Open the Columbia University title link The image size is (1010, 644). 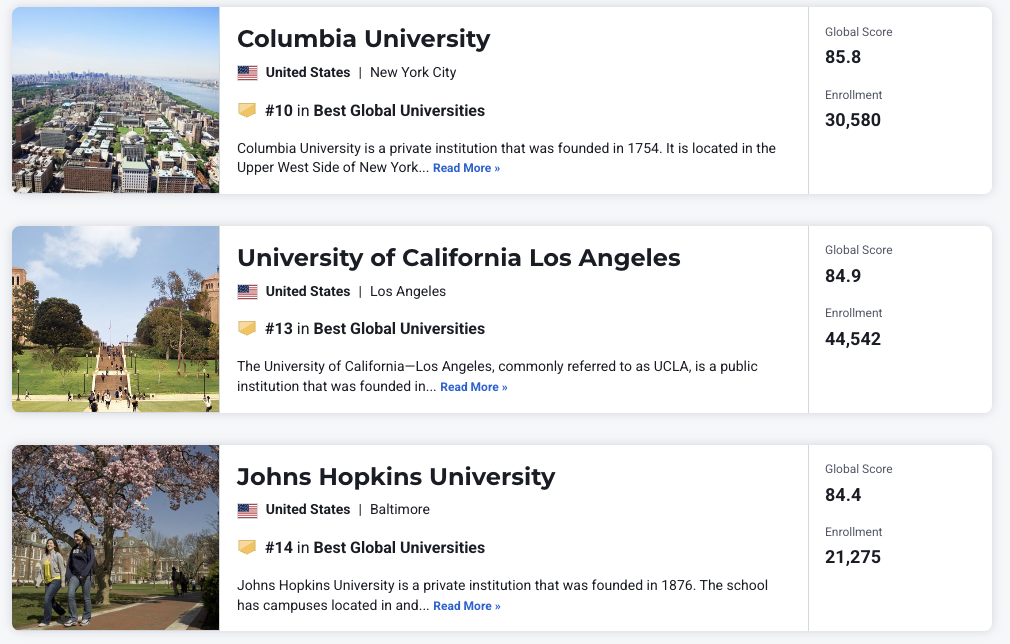point(363,39)
